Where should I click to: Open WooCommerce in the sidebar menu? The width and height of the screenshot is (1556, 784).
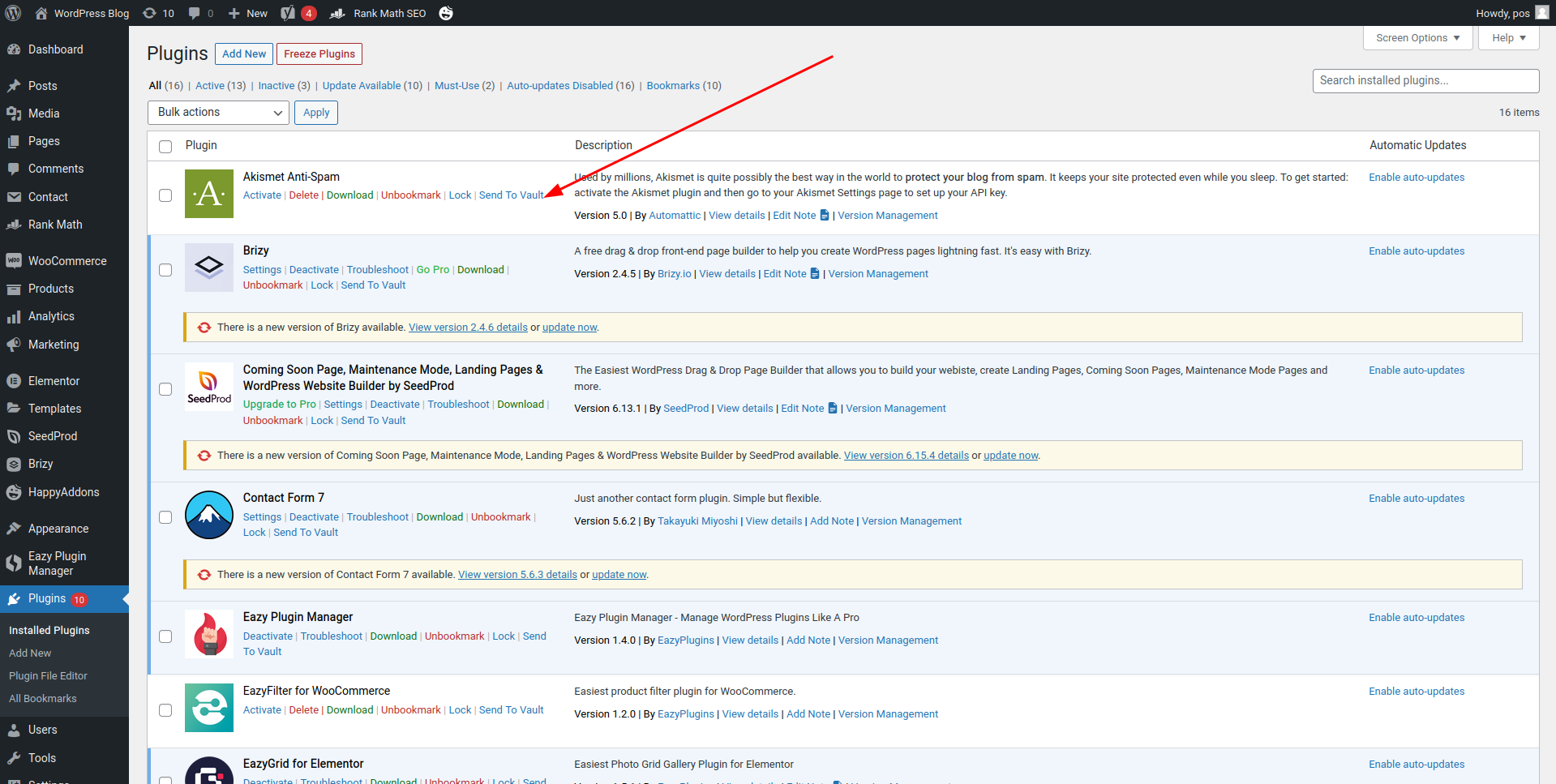[67, 261]
